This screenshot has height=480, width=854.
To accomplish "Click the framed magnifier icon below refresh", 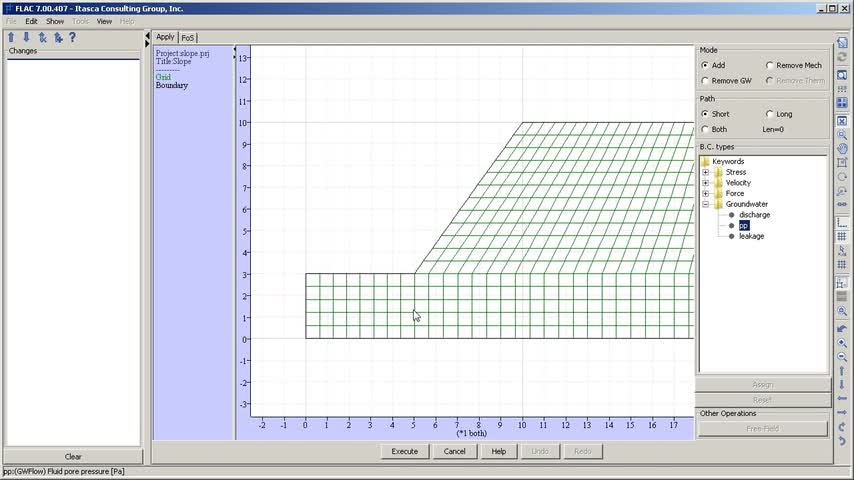I will coord(842,75).
